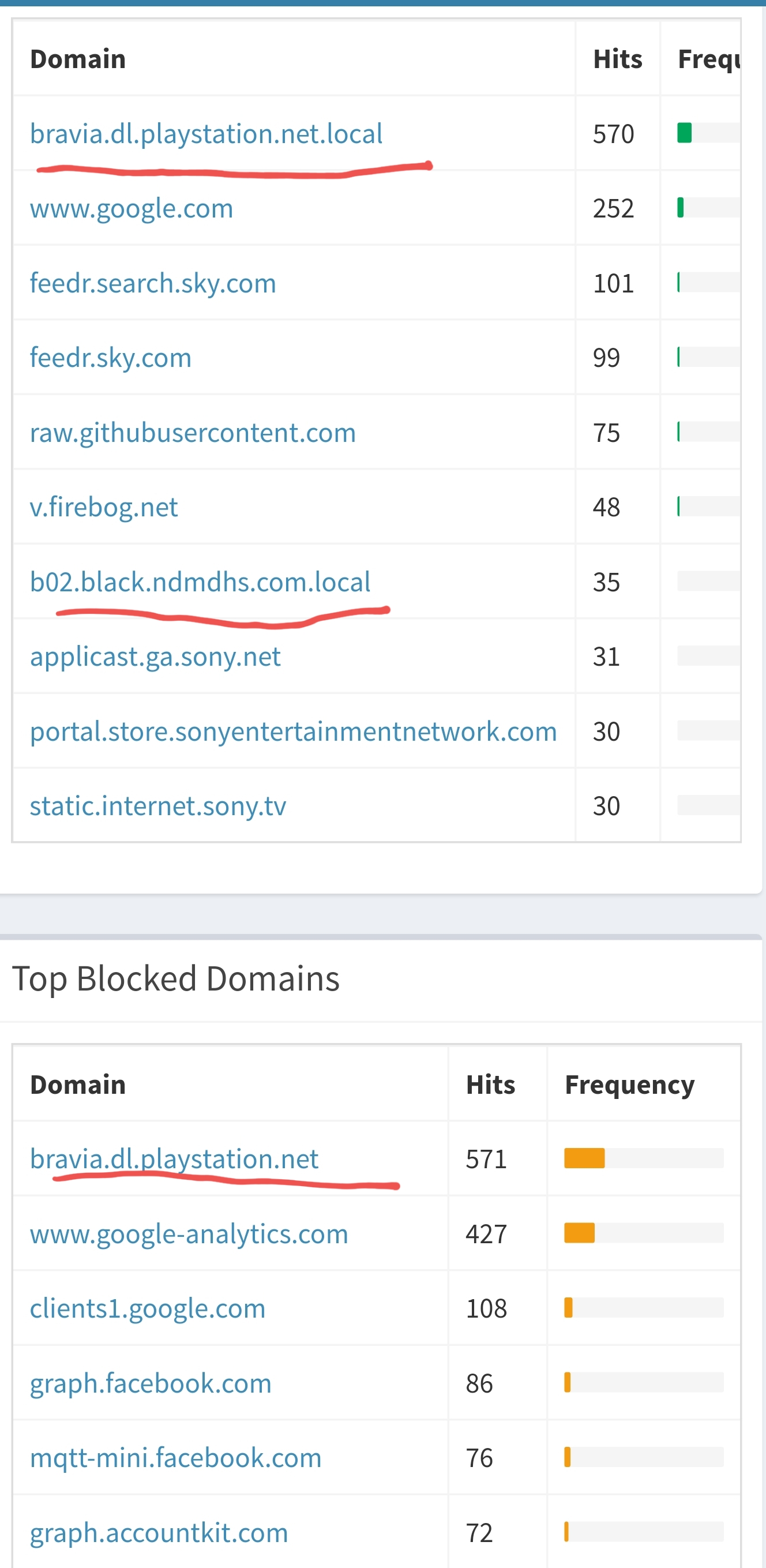Viewport: 766px width, 1568px height.
Task: Click the www.google-analytics.com blocked domain
Action: point(189,1234)
